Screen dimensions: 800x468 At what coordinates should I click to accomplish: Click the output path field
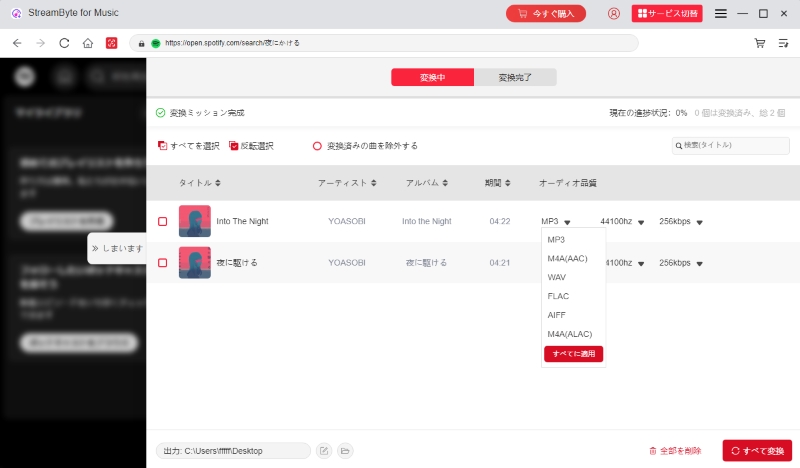point(233,451)
